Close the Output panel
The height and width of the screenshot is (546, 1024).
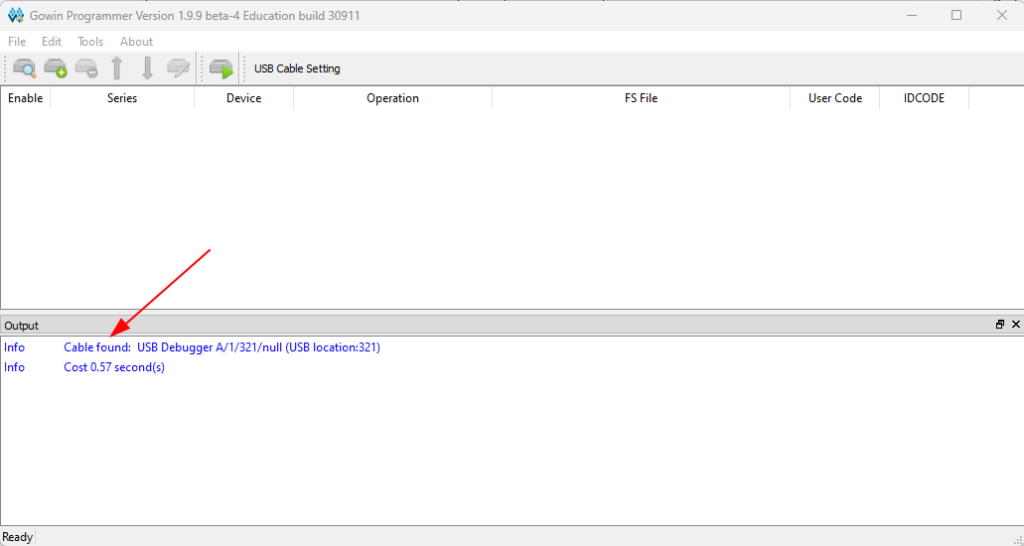tap(1016, 325)
